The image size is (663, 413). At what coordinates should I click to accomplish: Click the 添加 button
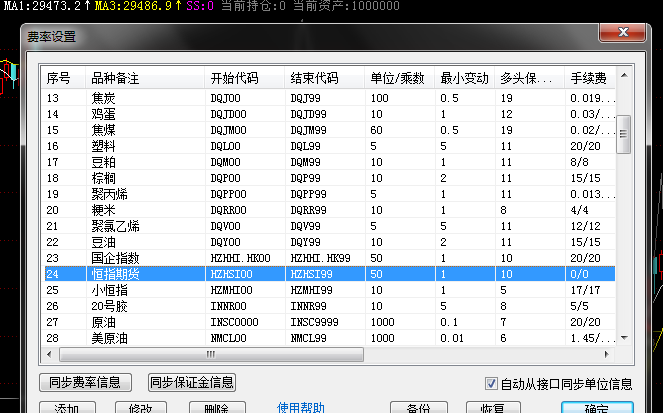click(67, 408)
